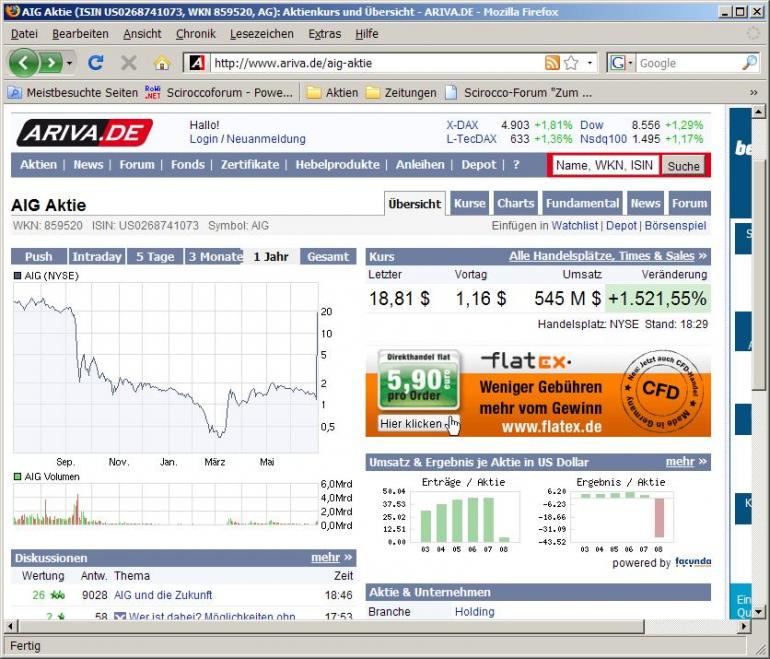The height and width of the screenshot is (659, 770).
Task: Open mehr link in Umsatz & Ergebnis header
Action: (x=686, y=462)
